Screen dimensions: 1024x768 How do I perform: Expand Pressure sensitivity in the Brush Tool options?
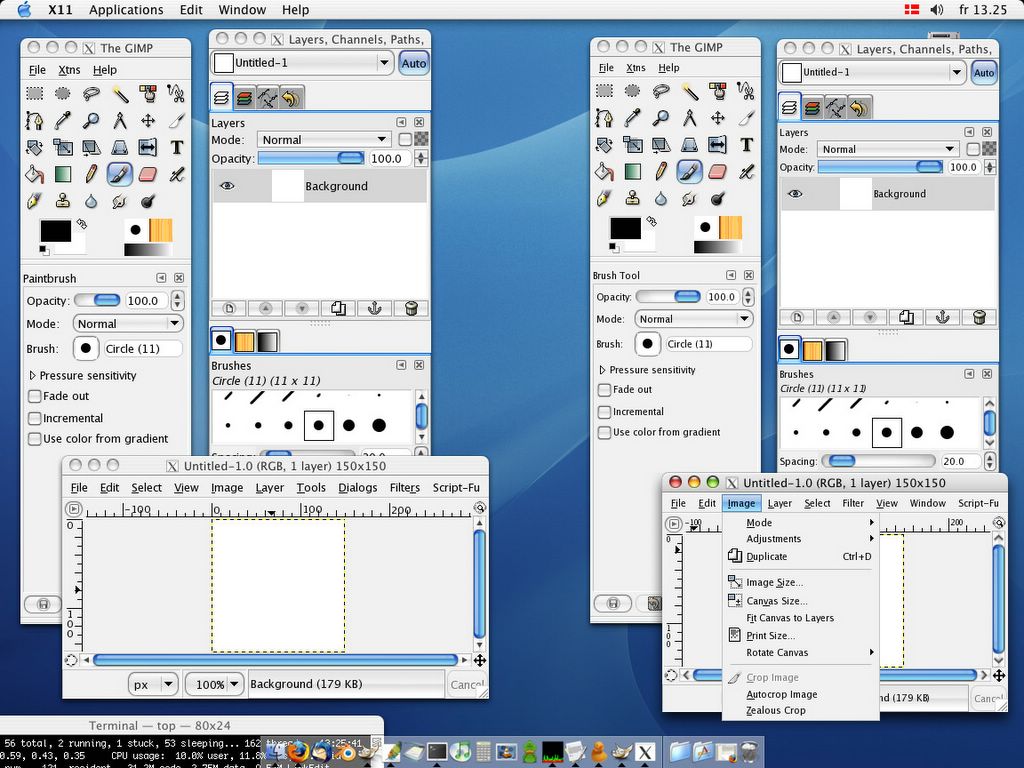pos(601,370)
